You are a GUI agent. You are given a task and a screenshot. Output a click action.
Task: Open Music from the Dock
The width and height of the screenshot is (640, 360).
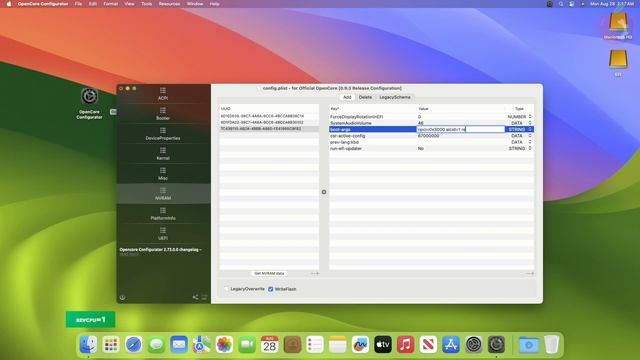(x=405, y=345)
